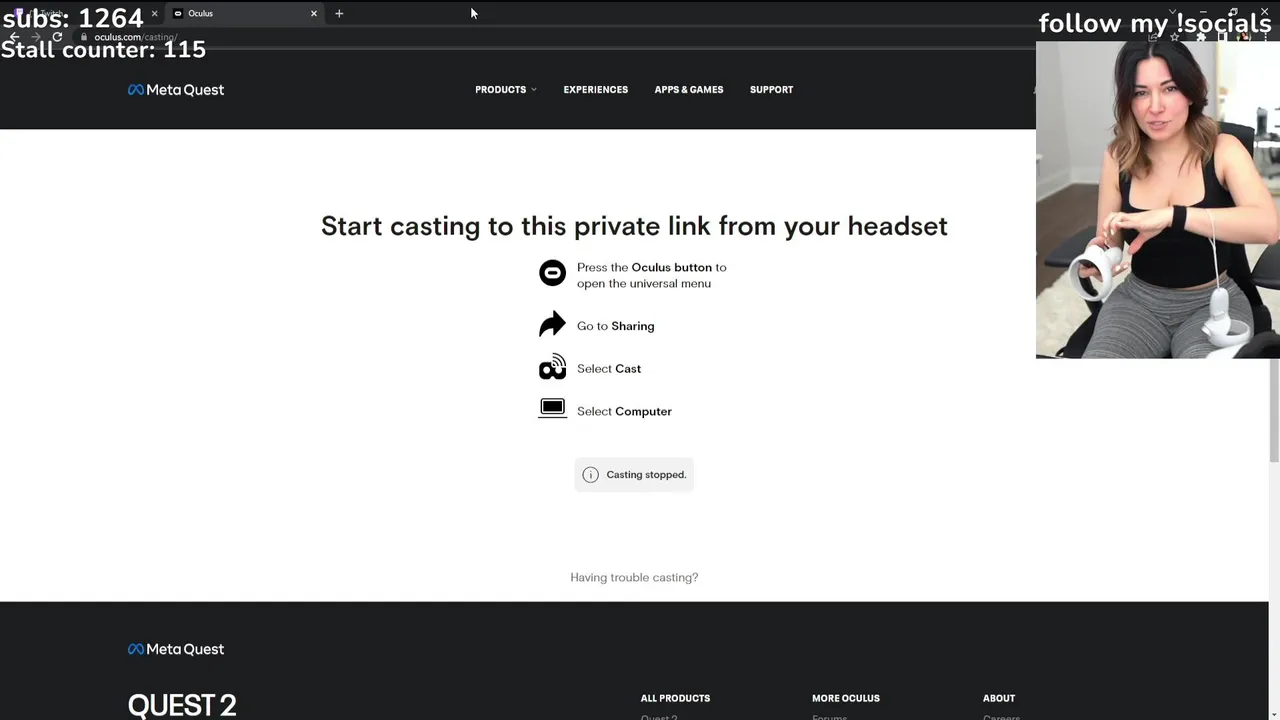
Task: Click the 'Casting stopped.' status message
Action: click(634, 475)
